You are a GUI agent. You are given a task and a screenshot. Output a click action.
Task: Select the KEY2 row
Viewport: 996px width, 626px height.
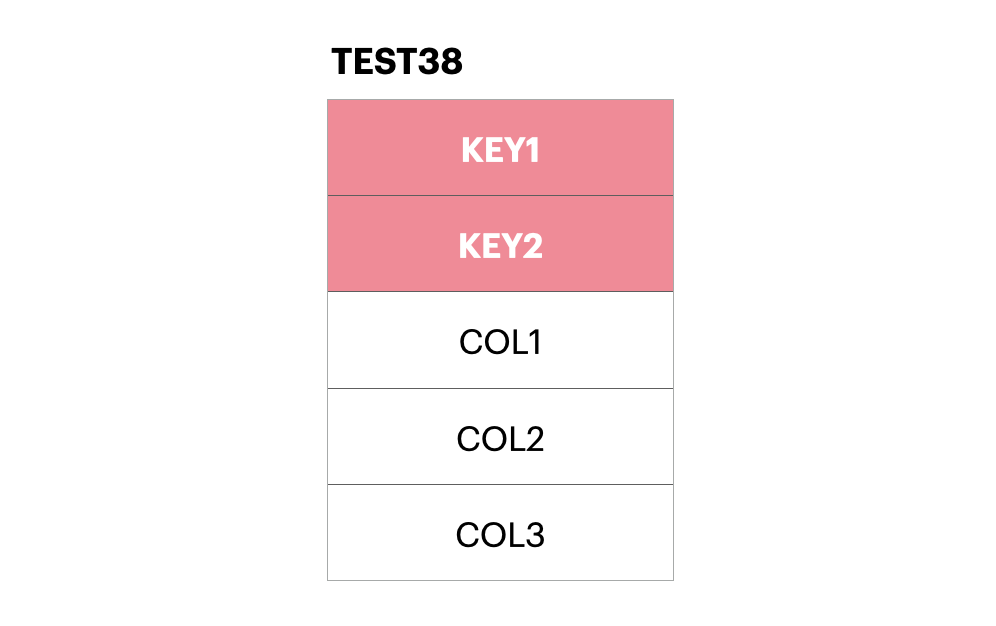(x=500, y=244)
